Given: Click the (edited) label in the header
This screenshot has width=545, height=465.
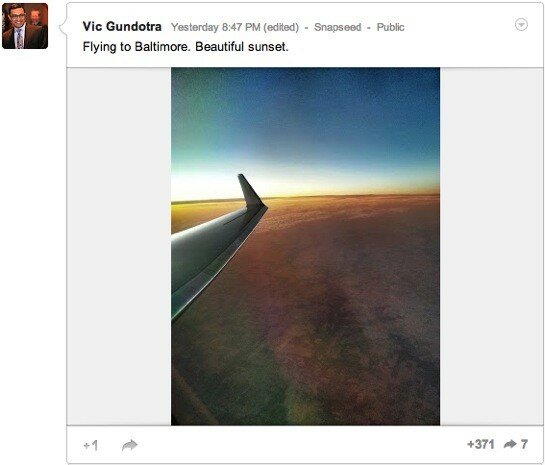Looking at the screenshot, I should [x=281, y=27].
